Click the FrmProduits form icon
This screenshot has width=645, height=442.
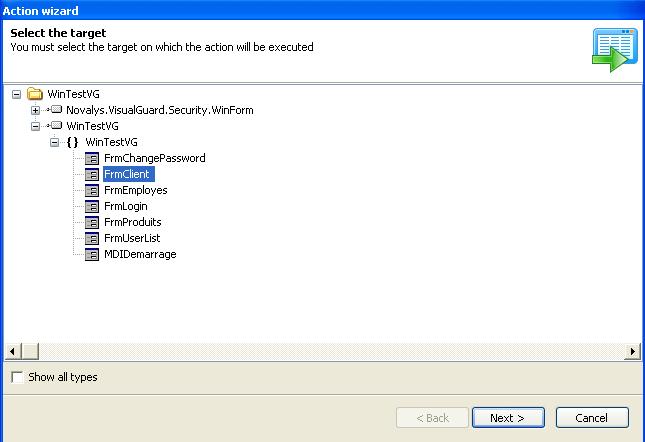pos(92,222)
